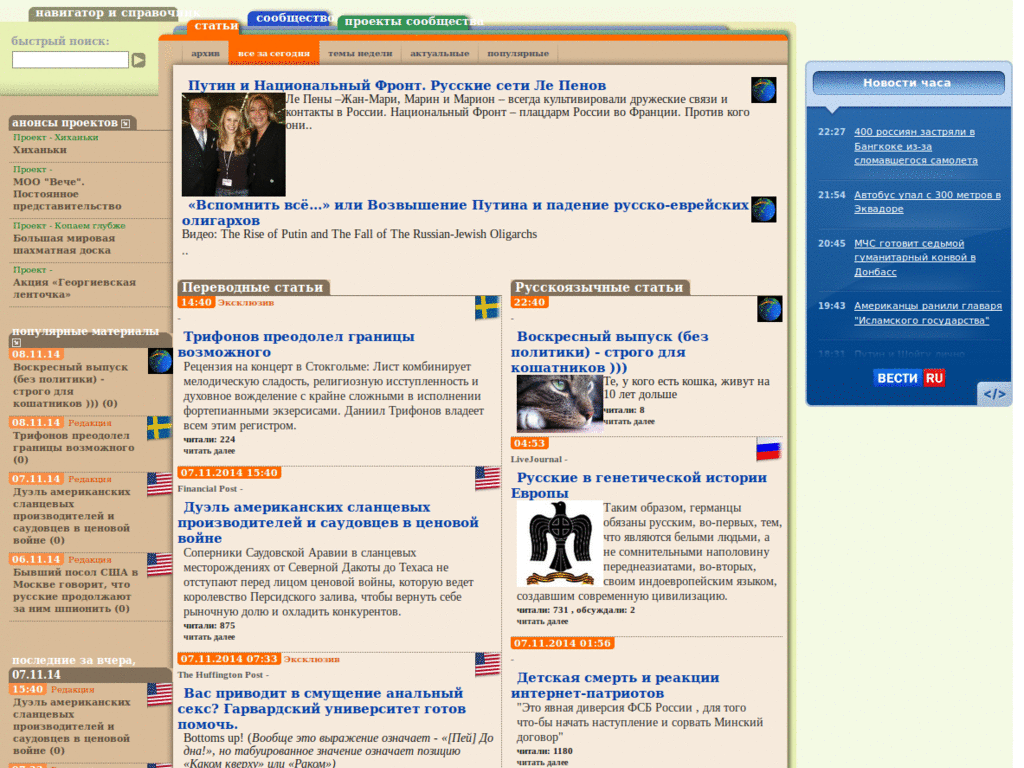Image resolution: width=1024 pixels, height=768 pixels.
Task: Open 'Русские в генетической истории Европы' article
Action: point(640,485)
